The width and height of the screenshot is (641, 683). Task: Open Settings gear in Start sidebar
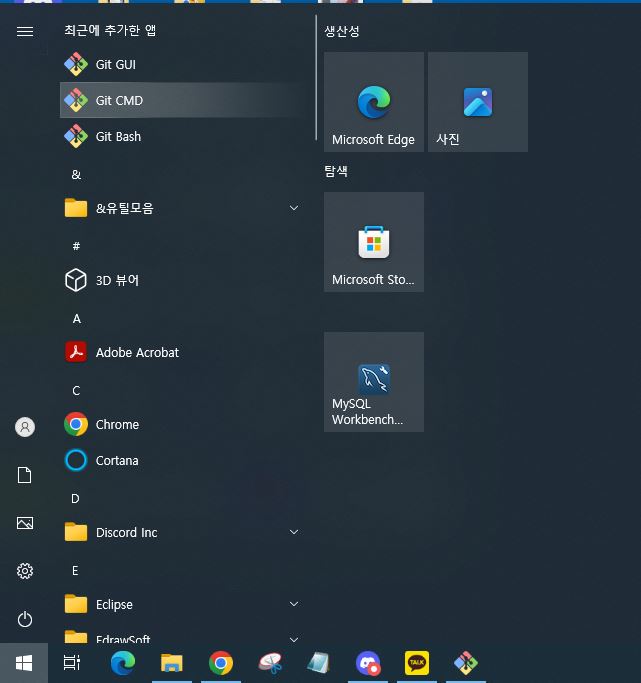[25, 571]
